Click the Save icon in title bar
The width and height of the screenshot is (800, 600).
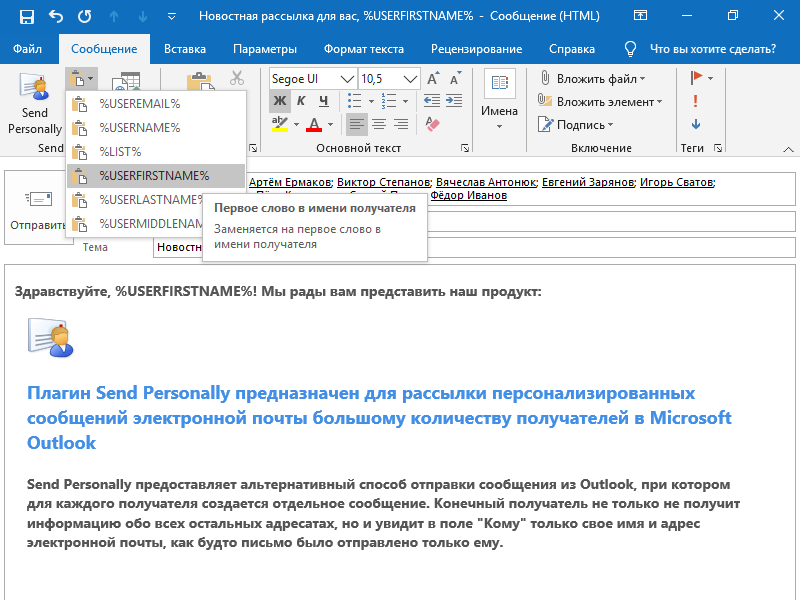tap(26, 17)
